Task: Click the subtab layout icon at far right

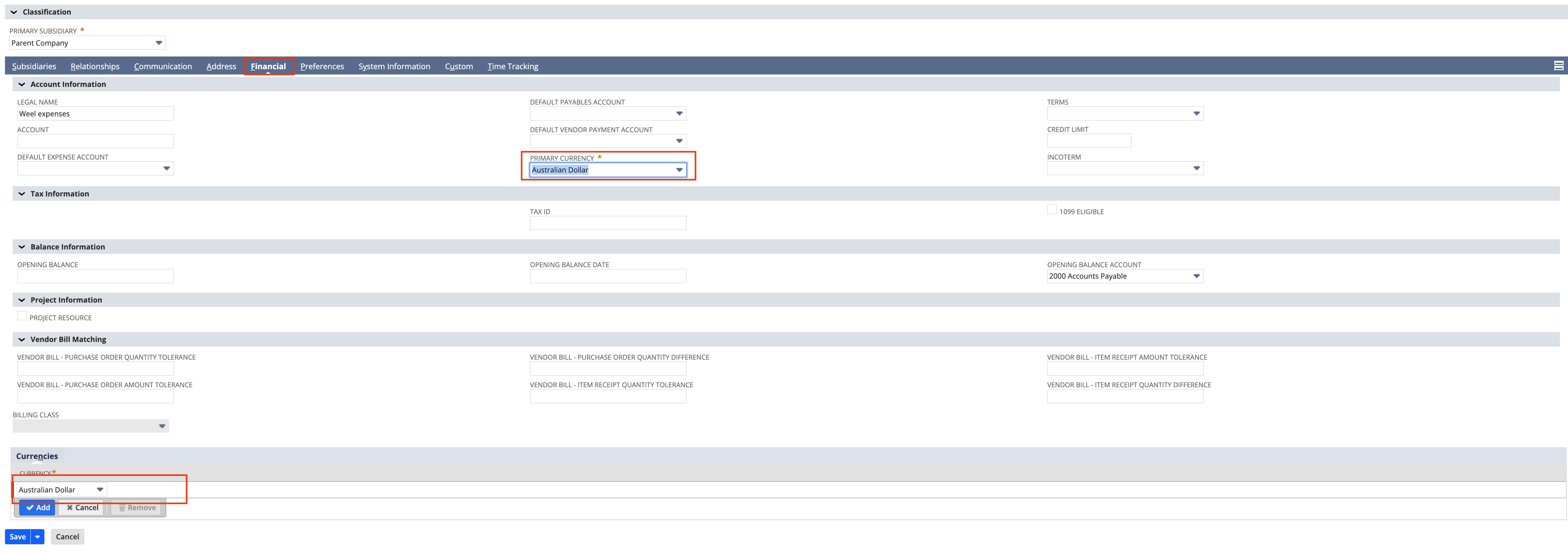Action: coord(1558,66)
